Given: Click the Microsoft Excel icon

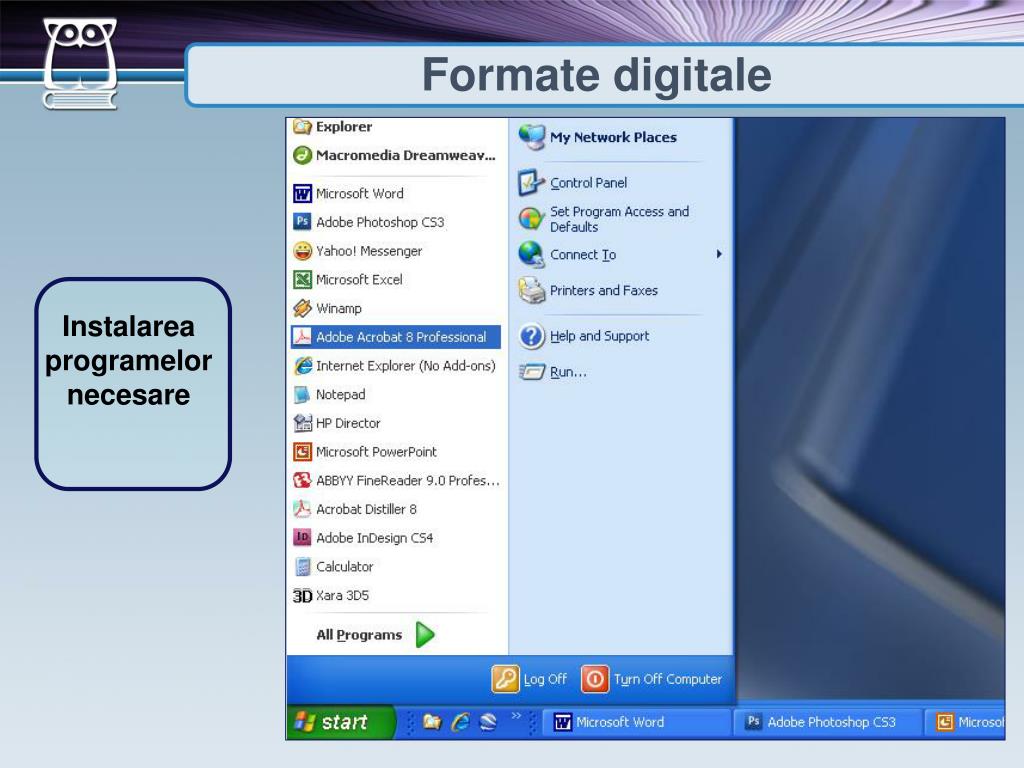Looking at the screenshot, I should tap(302, 280).
